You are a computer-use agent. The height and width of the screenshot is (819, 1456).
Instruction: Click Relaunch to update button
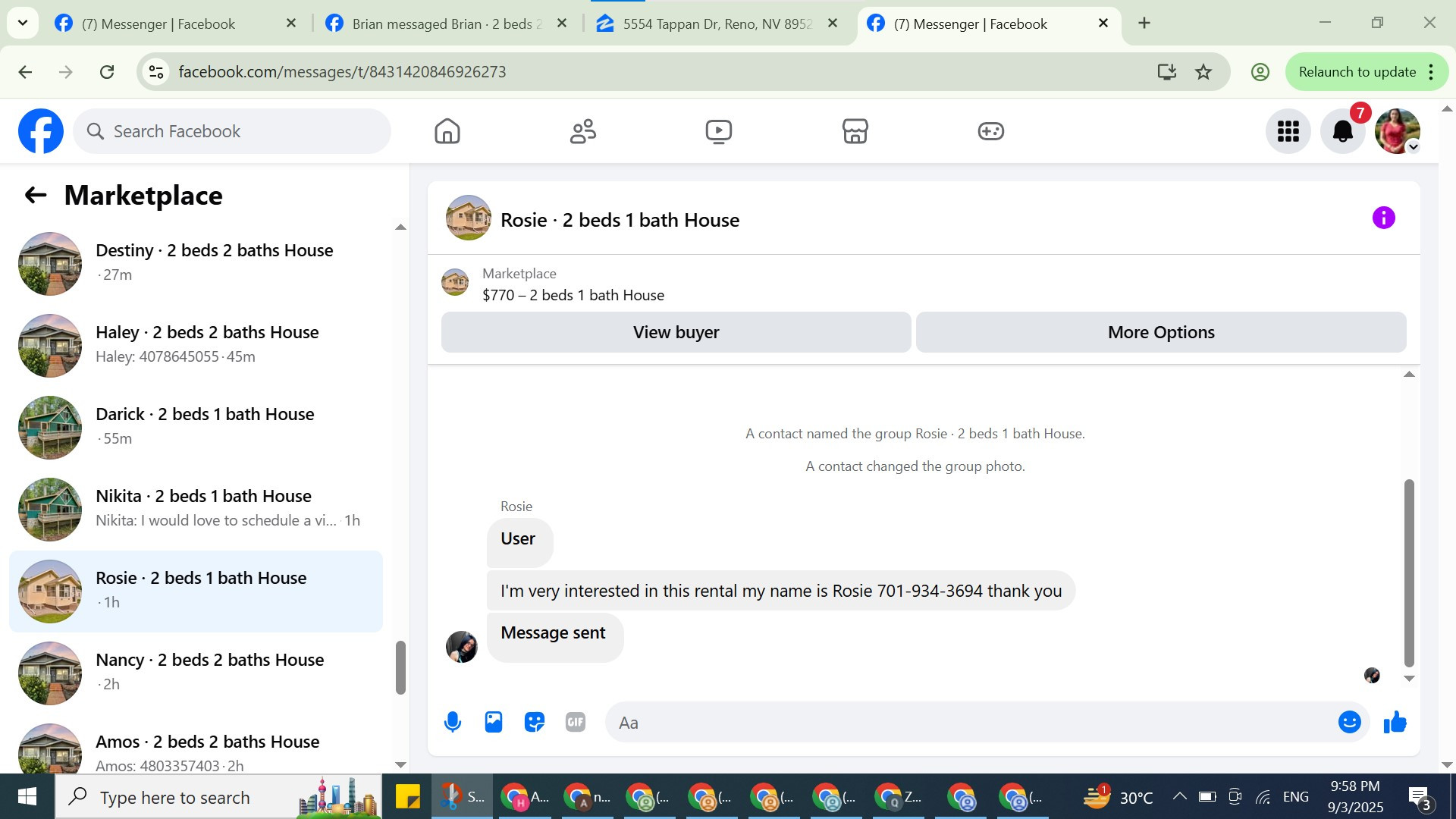[1357, 72]
